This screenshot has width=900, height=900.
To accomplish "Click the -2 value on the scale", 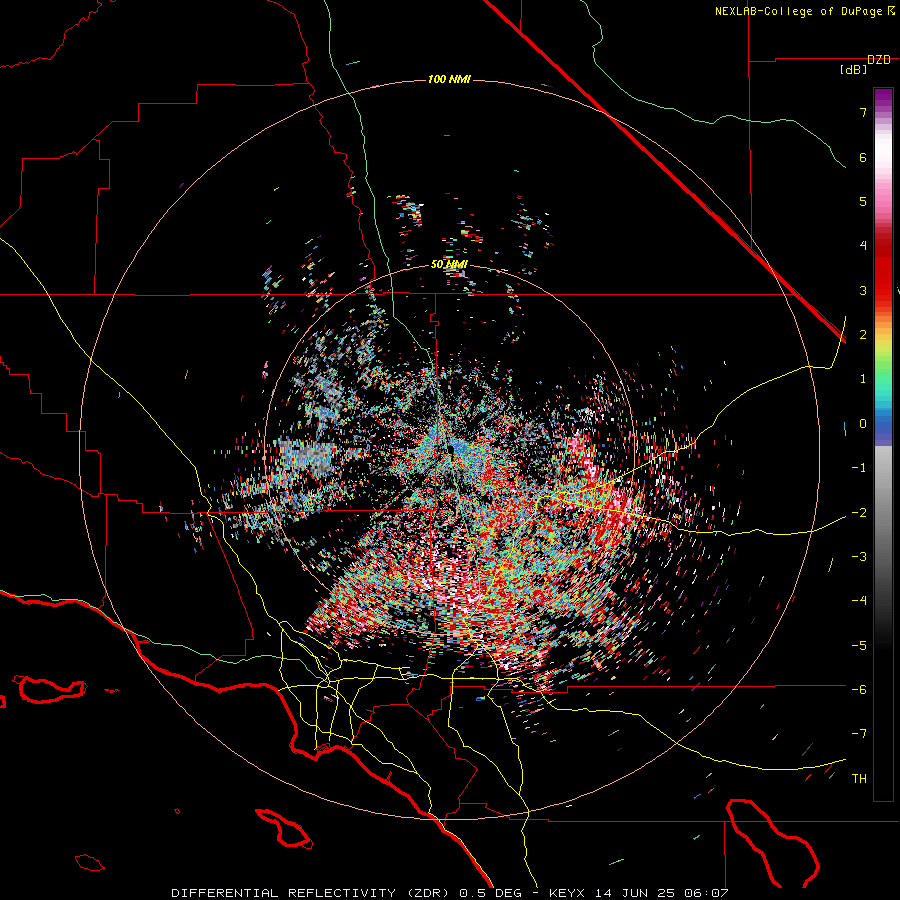I will (x=859, y=513).
